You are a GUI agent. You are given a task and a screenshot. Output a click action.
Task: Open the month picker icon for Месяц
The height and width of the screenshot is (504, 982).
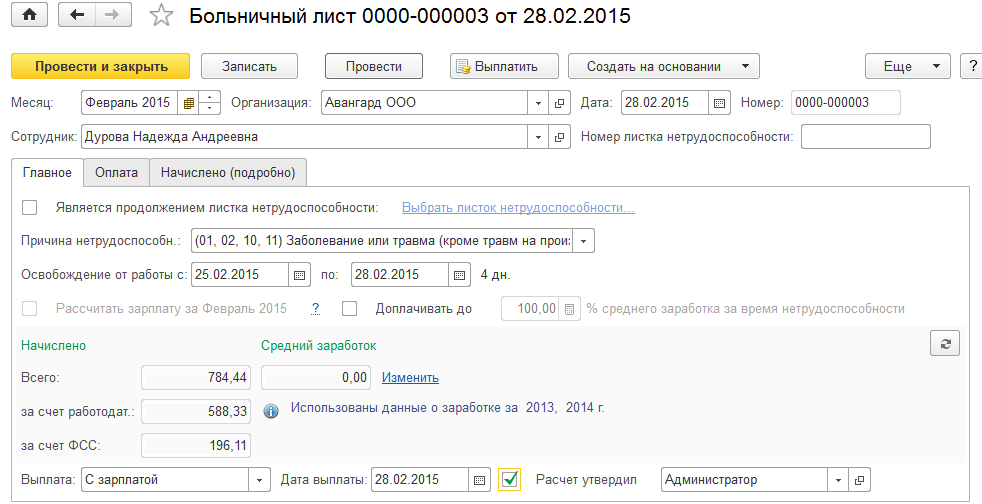188,103
